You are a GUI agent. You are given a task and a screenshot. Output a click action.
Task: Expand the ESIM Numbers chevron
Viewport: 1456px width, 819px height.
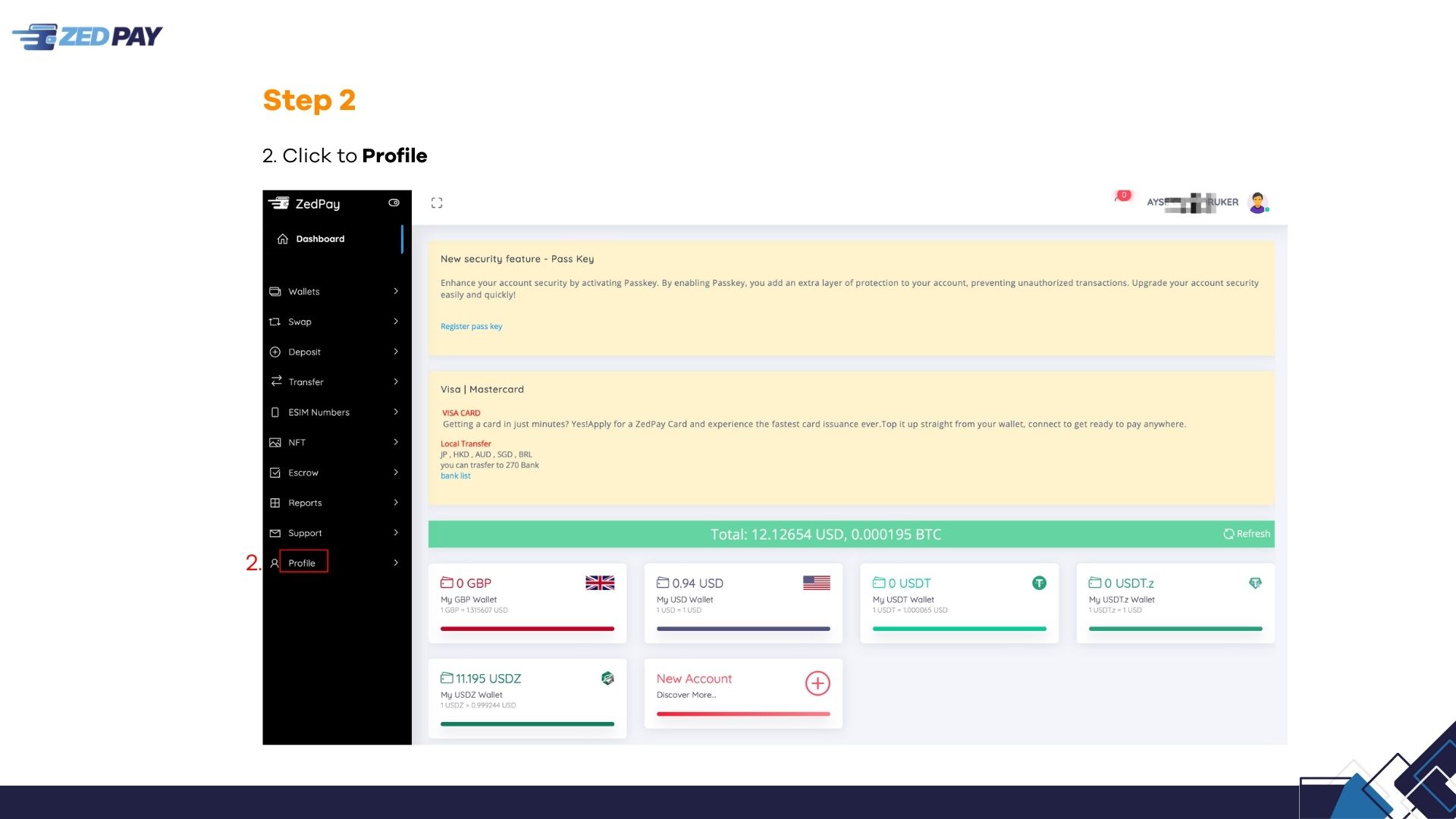[x=396, y=412]
